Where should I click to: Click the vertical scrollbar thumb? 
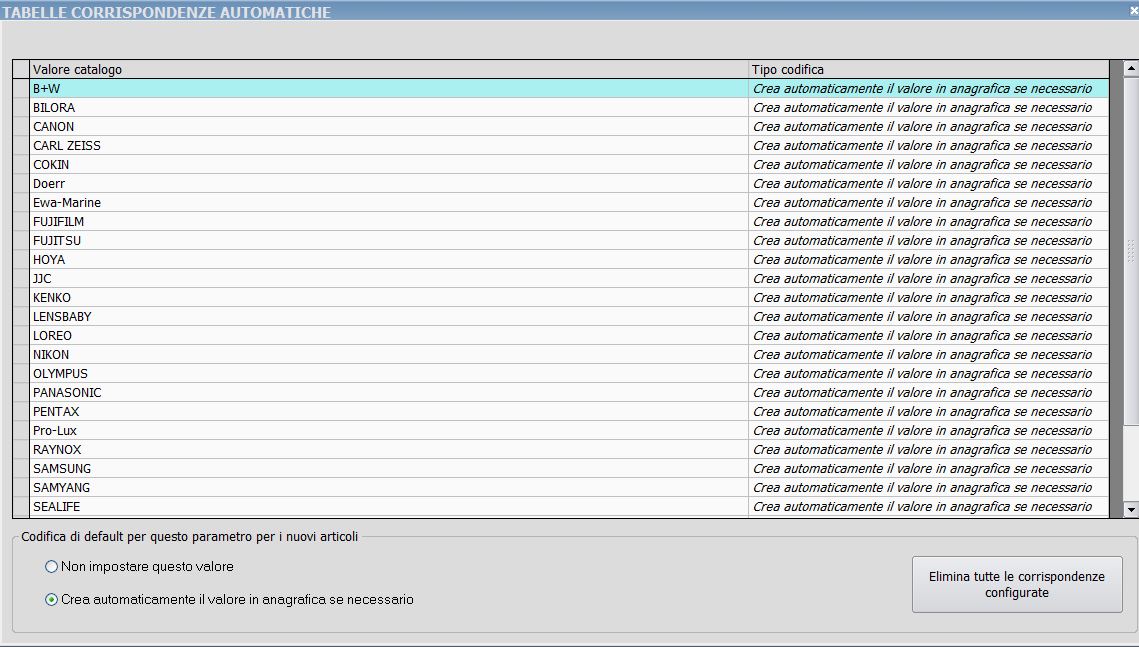(x=1131, y=251)
